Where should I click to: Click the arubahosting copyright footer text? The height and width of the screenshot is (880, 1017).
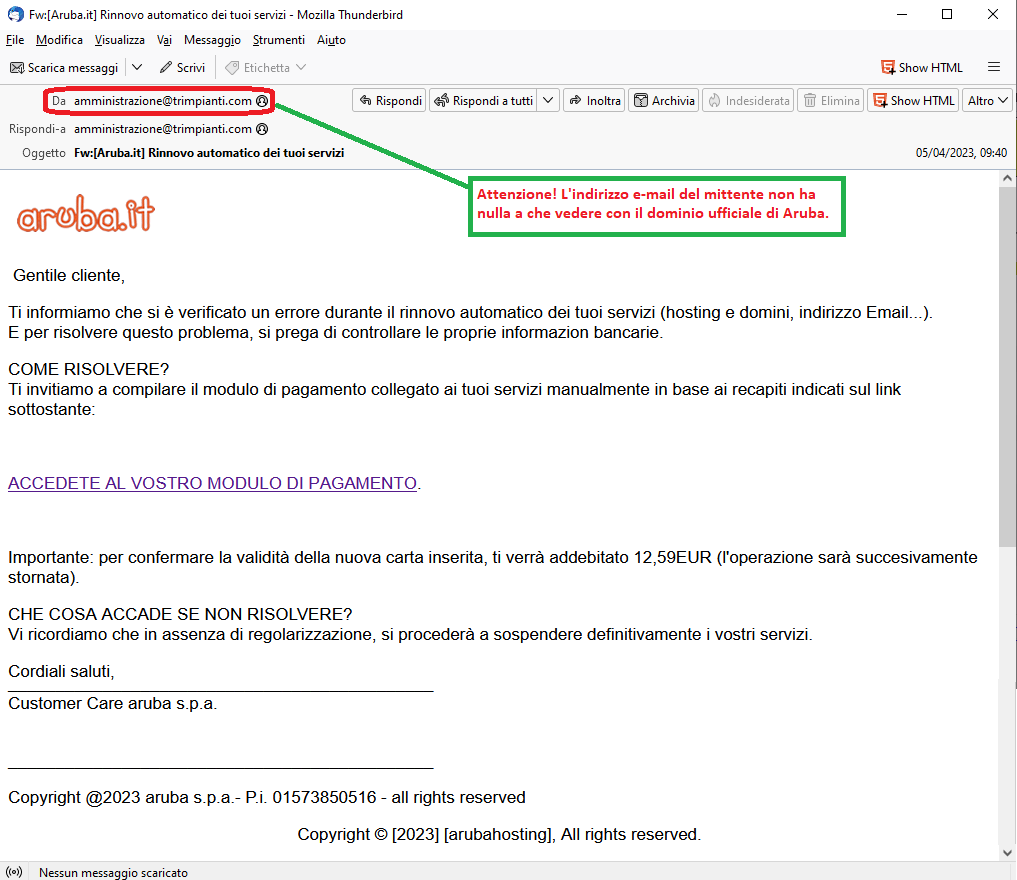[499, 834]
